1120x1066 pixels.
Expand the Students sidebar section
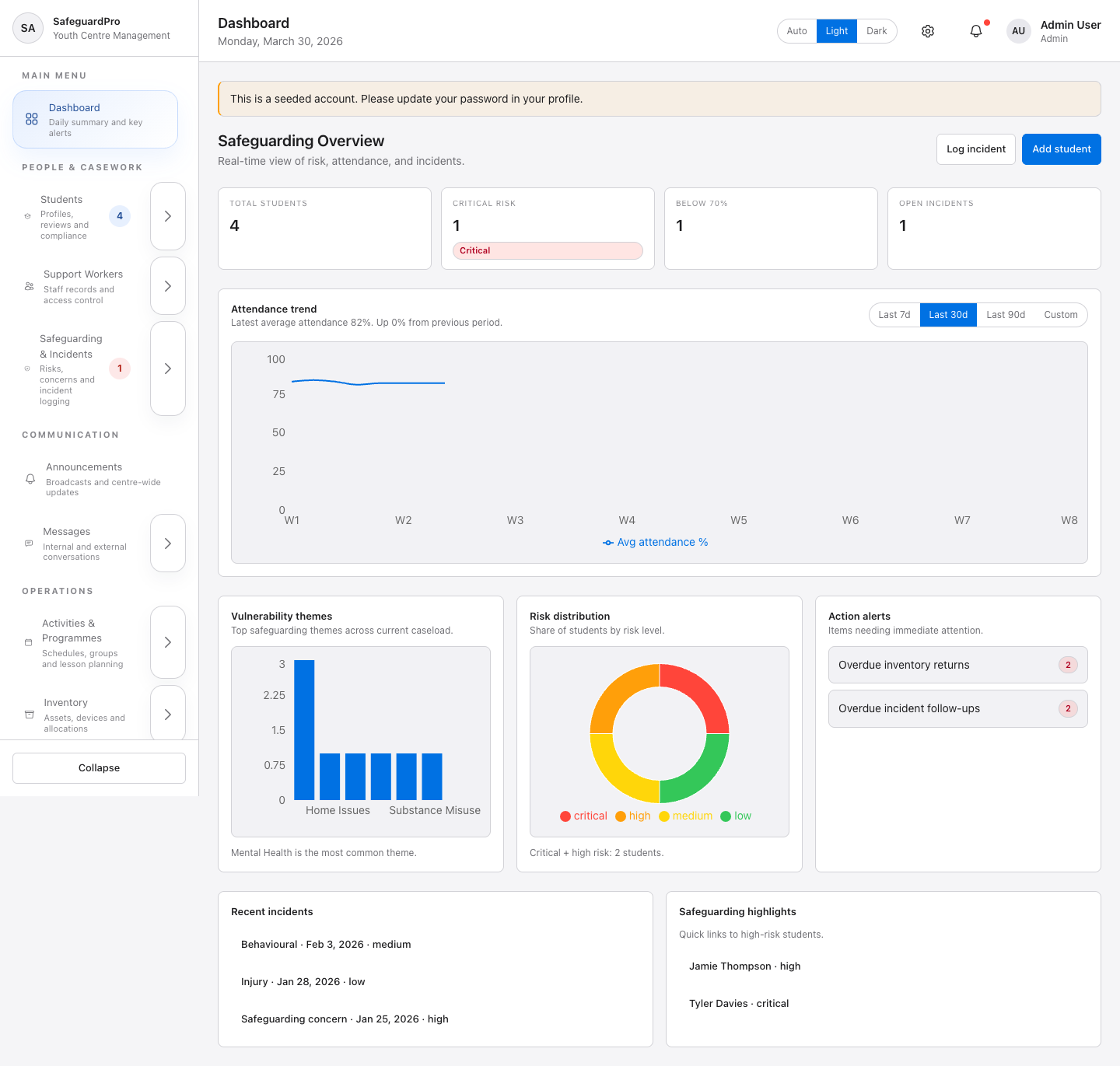coord(167,216)
